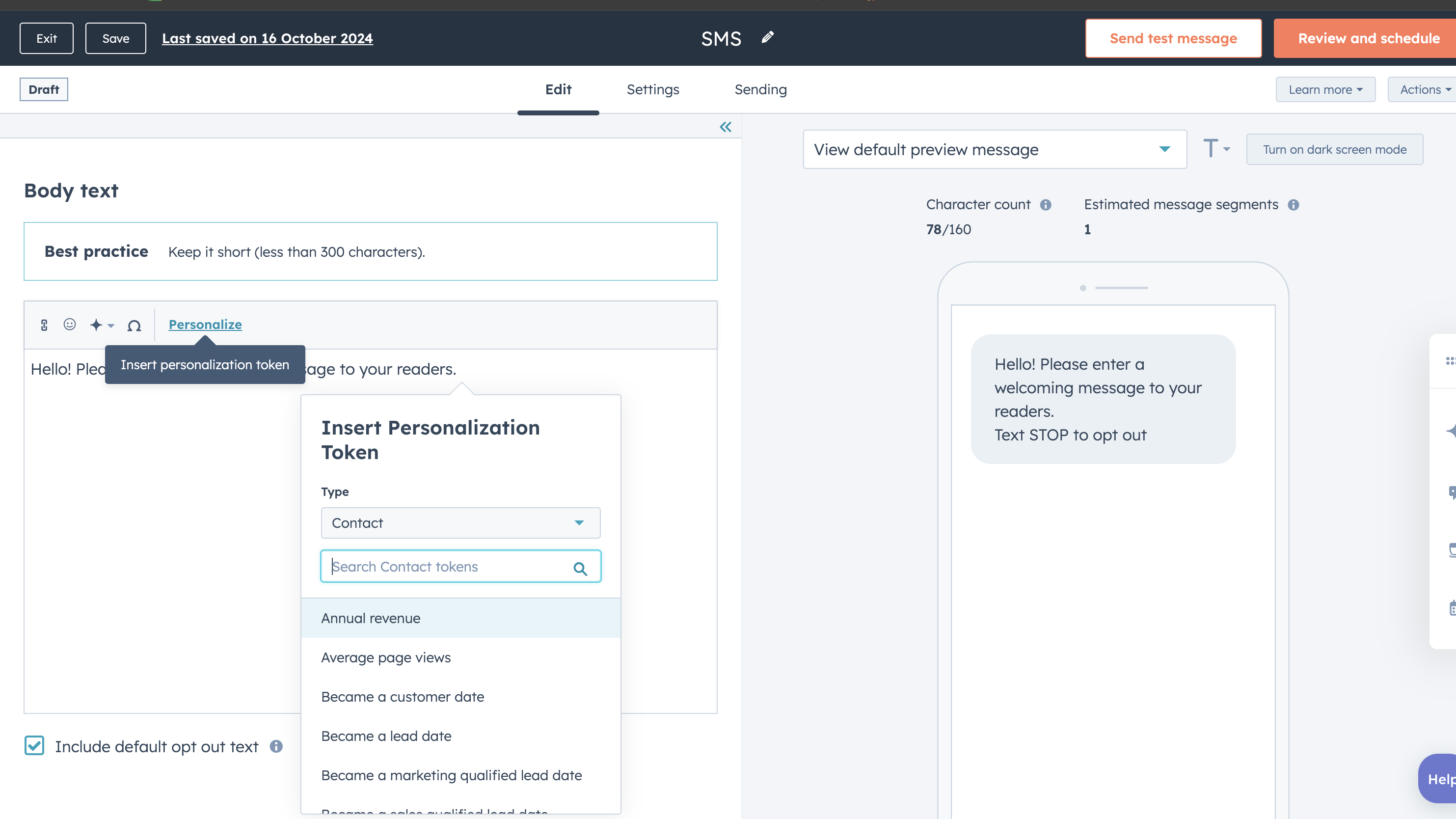Click the cup icon in side panel
This screenshot has height=819, width=1456.
[x=1452, y=550]
